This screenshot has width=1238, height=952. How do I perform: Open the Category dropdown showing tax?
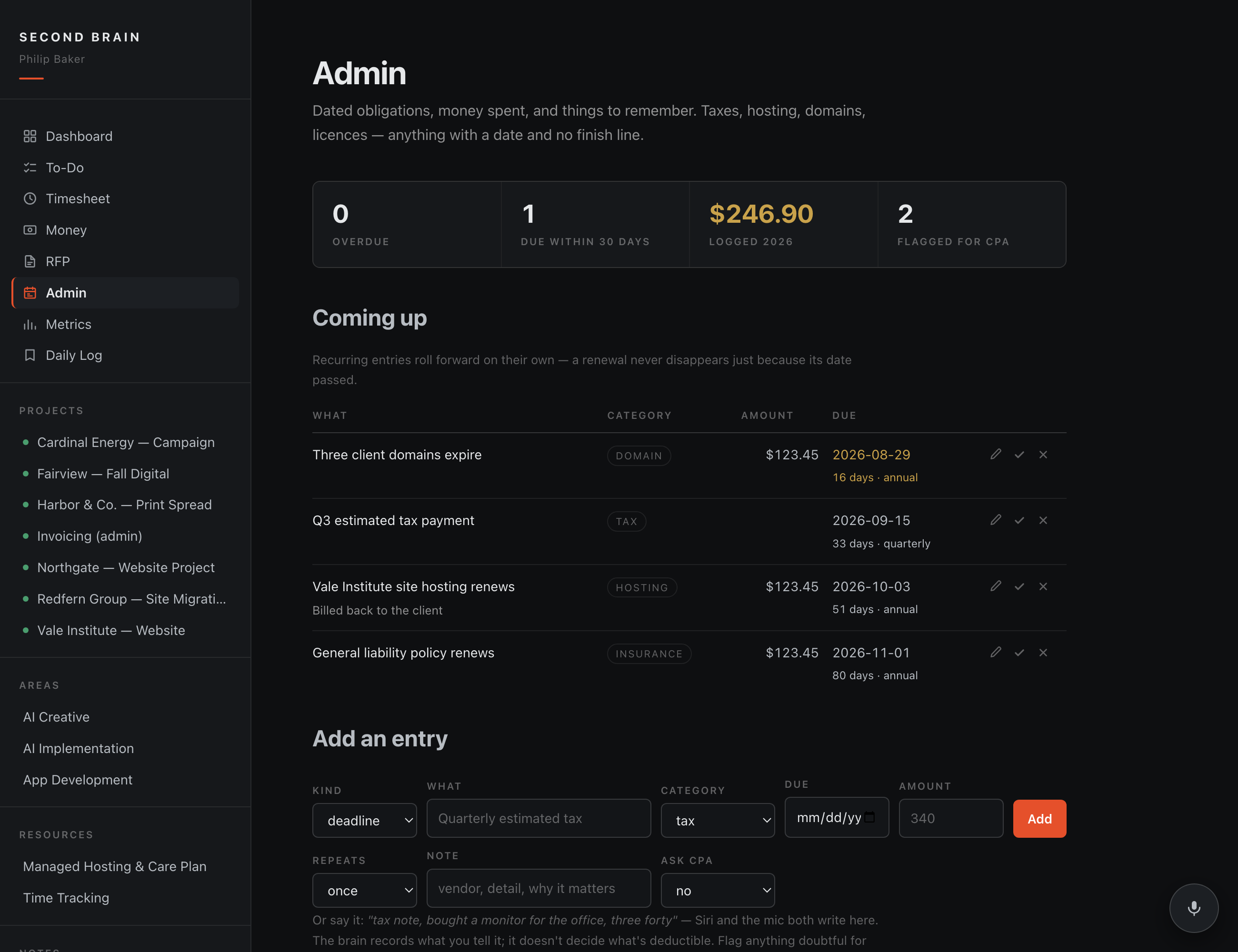coord(718,821)
